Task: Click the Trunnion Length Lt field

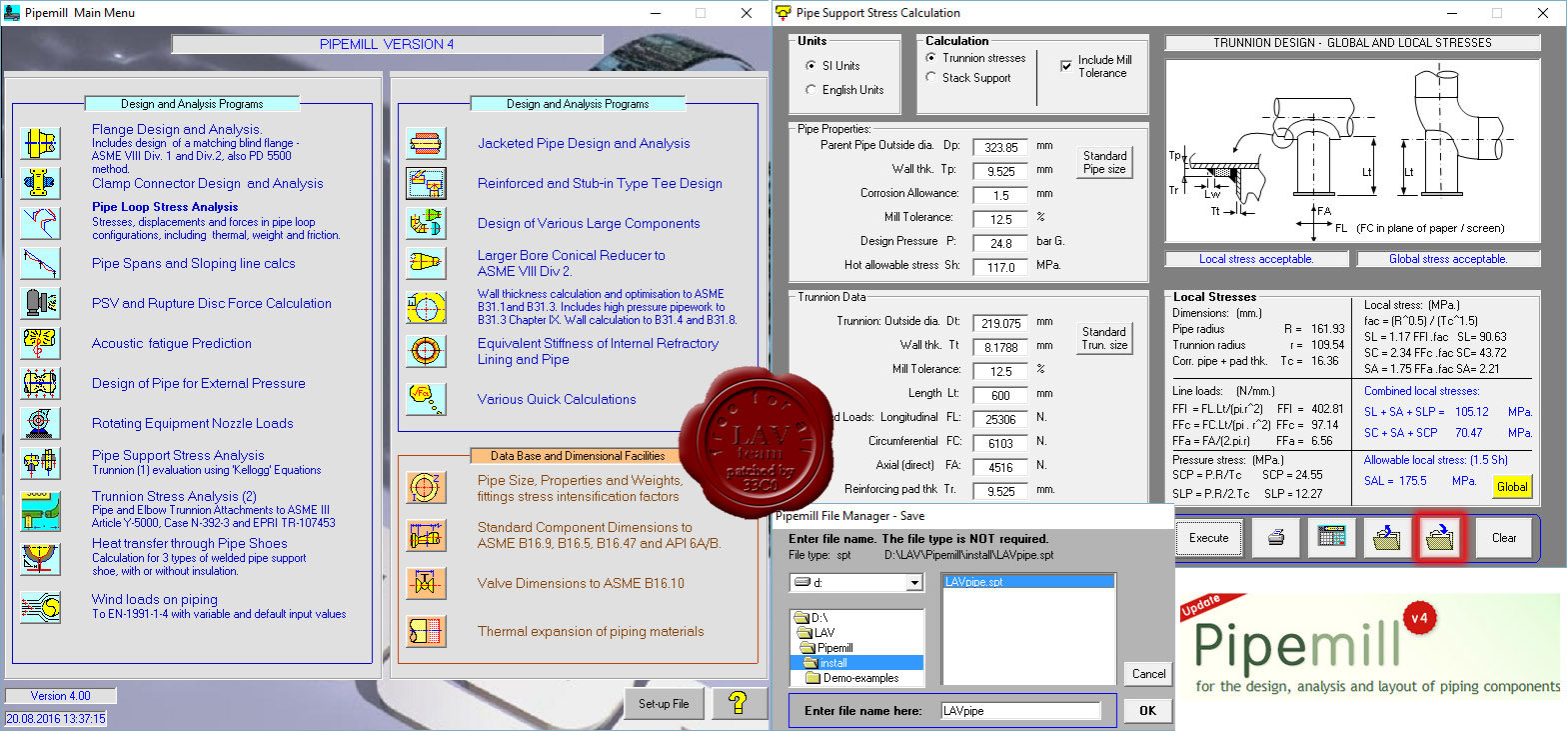Action: tap(1001, 395)
